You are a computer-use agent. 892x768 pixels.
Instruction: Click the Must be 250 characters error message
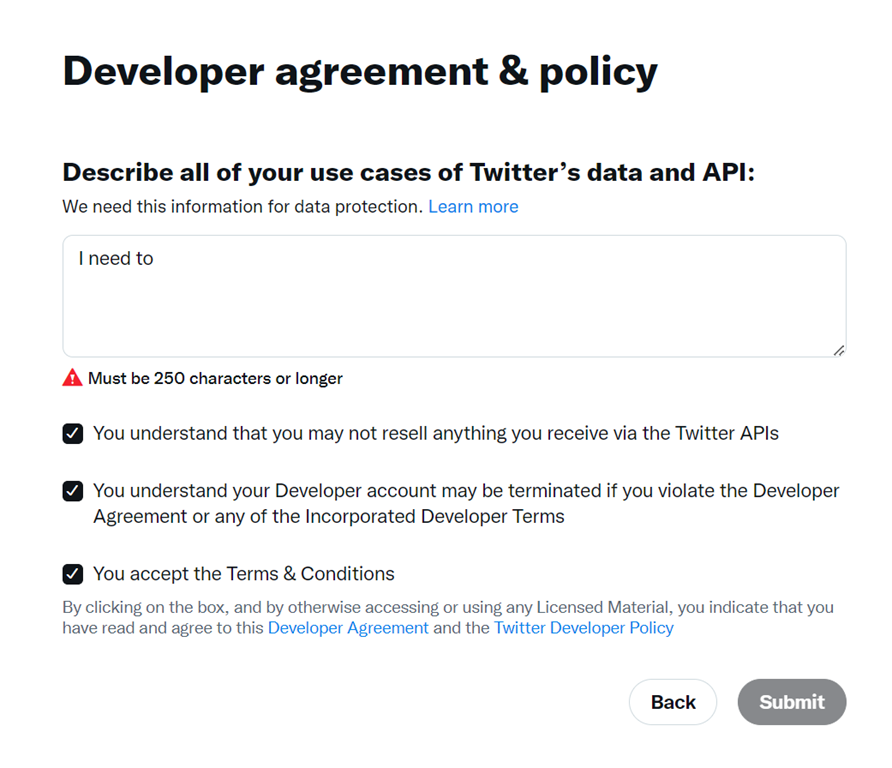click(215, 379)
